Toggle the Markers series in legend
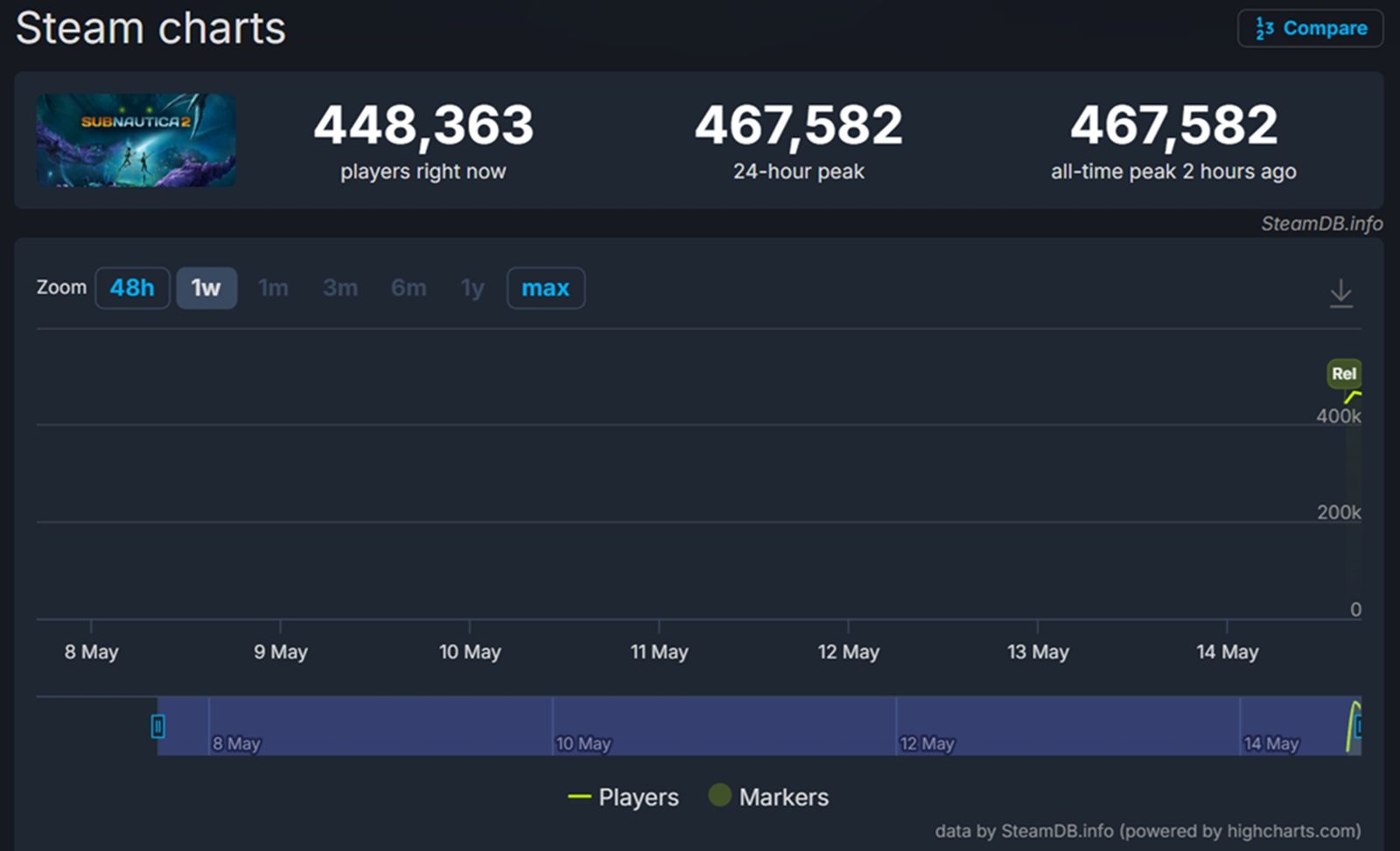This screenshot has height=851, width=1400. [768, 797]
